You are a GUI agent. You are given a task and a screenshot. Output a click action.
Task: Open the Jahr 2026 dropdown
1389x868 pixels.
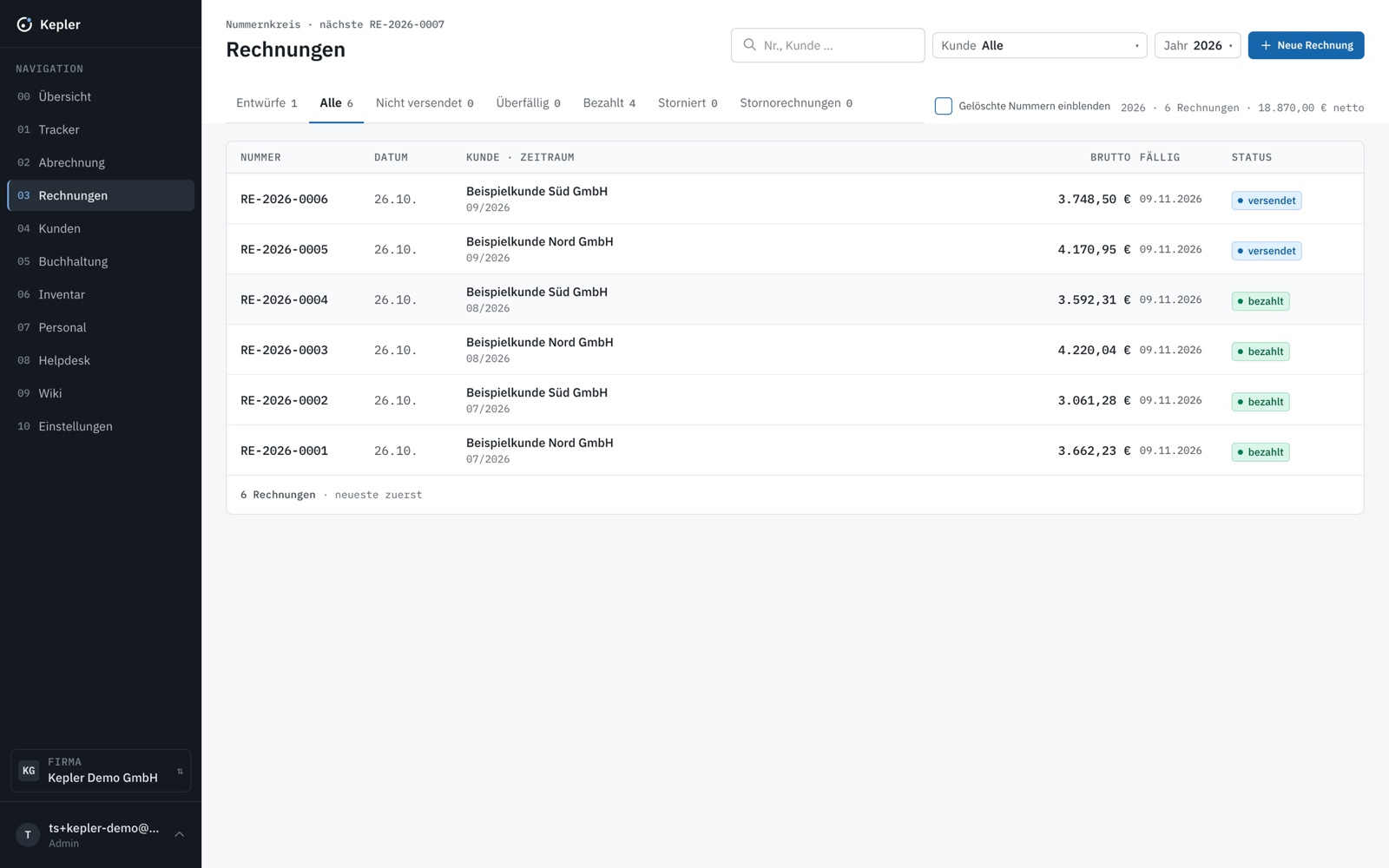(1197, 45)
